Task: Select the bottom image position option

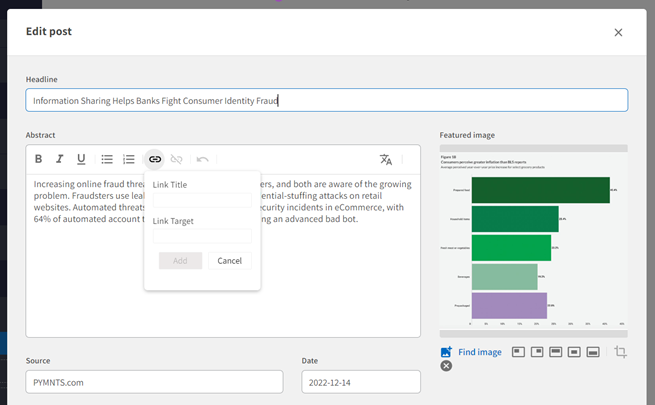Action: click(592, 352)
